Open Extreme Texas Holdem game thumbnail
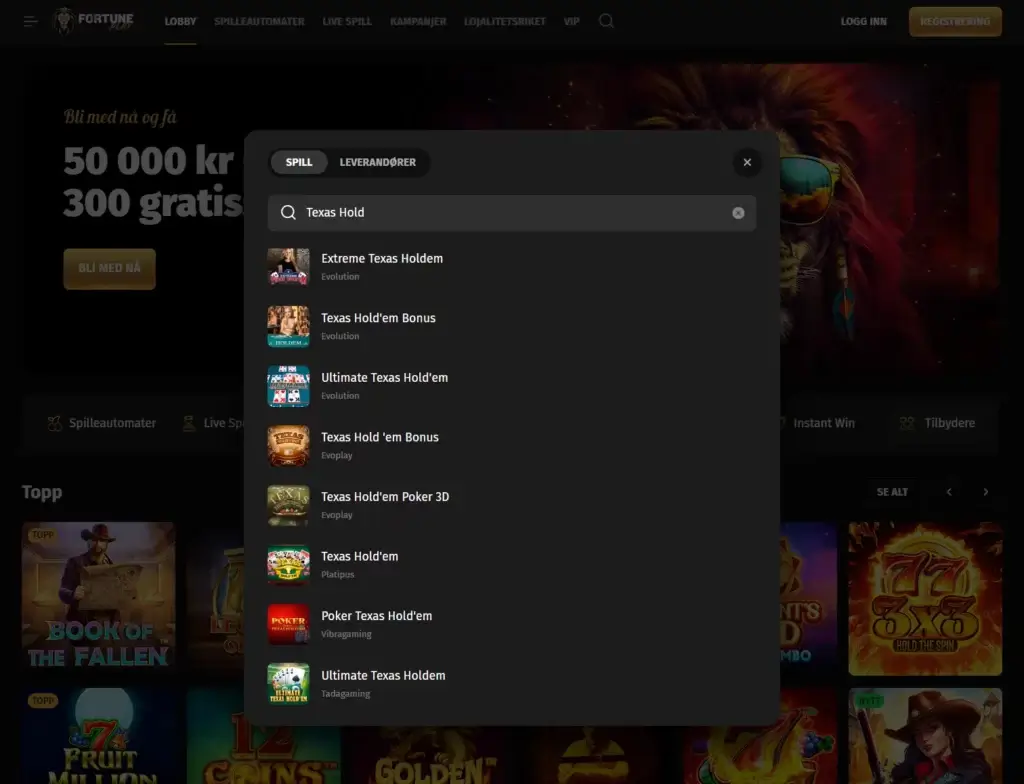 pyautogui.click(x=289, y=267)
